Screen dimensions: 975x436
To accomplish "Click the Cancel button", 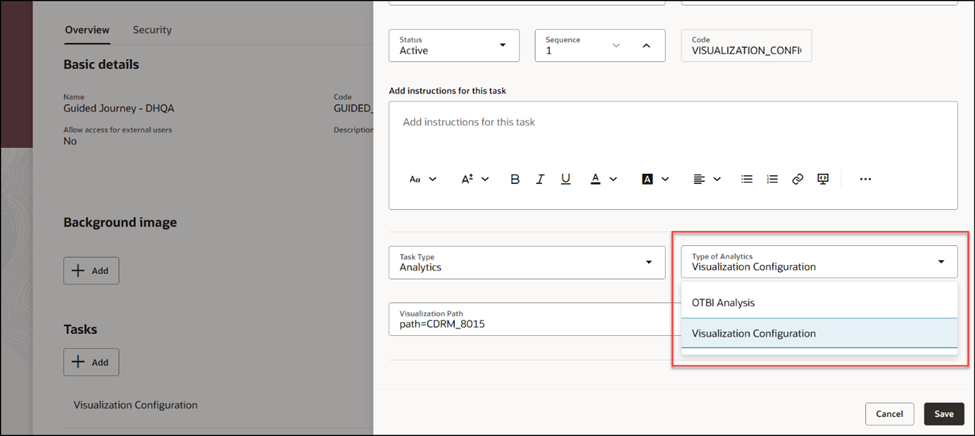I will 889,414.
